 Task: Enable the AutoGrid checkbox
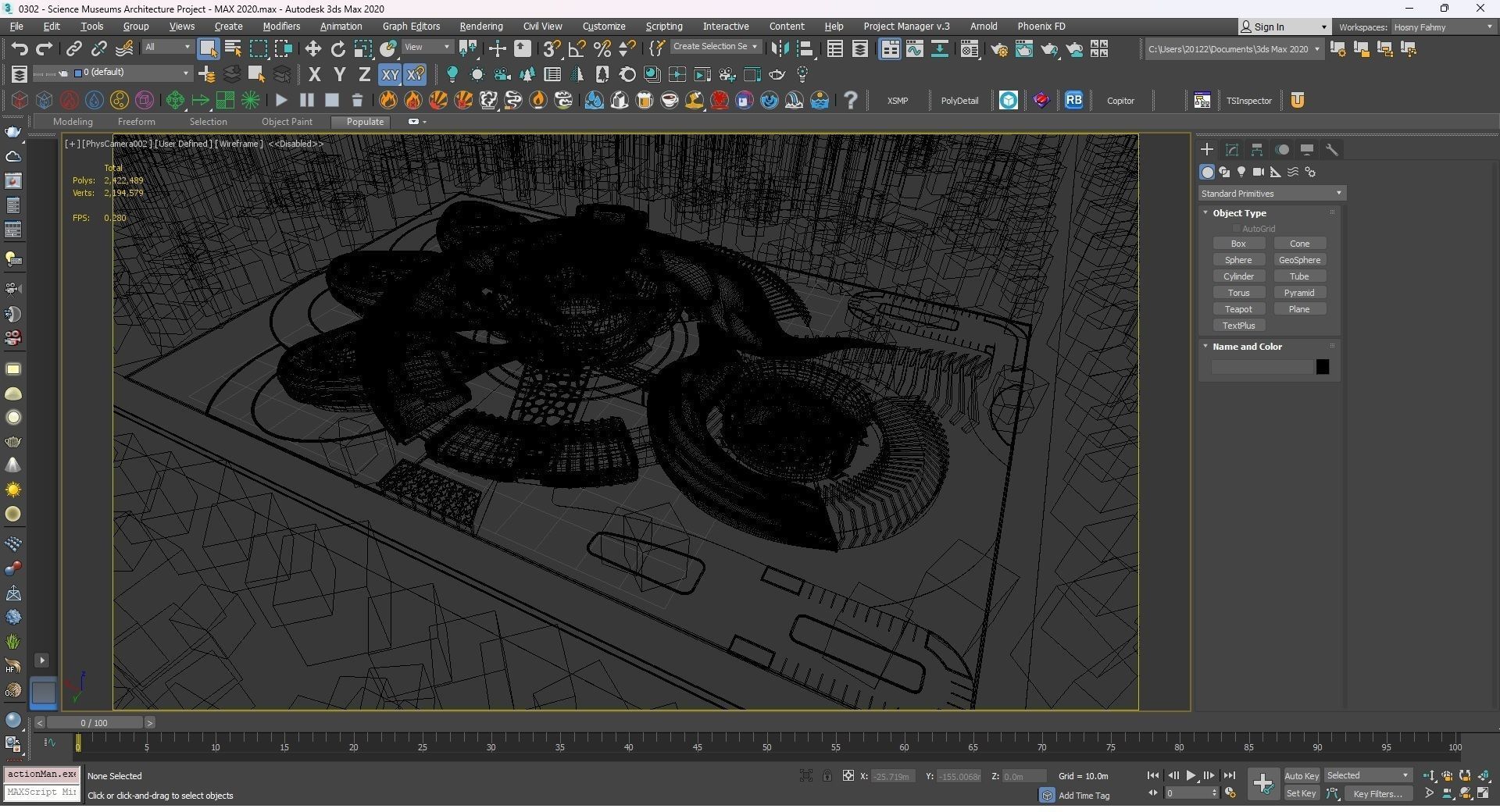(x=1236, y=229)
